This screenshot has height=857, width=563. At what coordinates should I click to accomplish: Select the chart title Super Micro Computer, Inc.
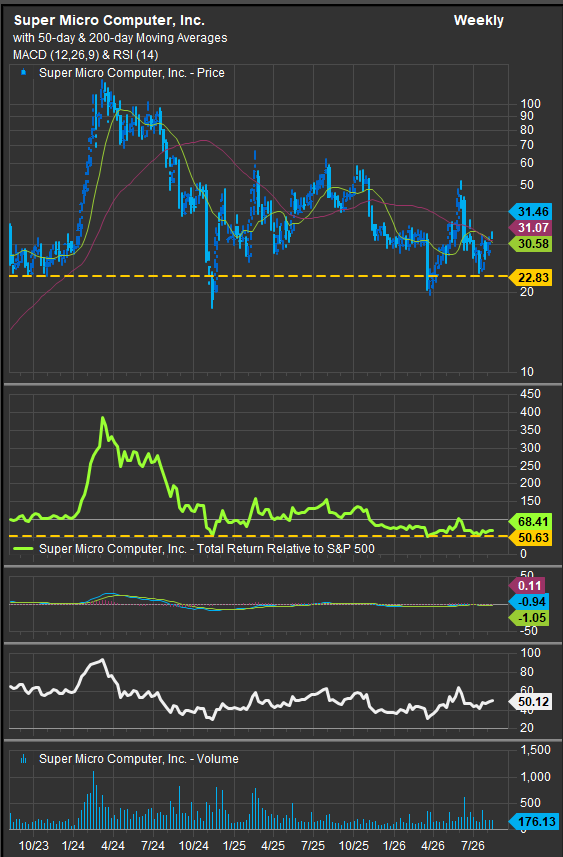[x=109, y=21]
